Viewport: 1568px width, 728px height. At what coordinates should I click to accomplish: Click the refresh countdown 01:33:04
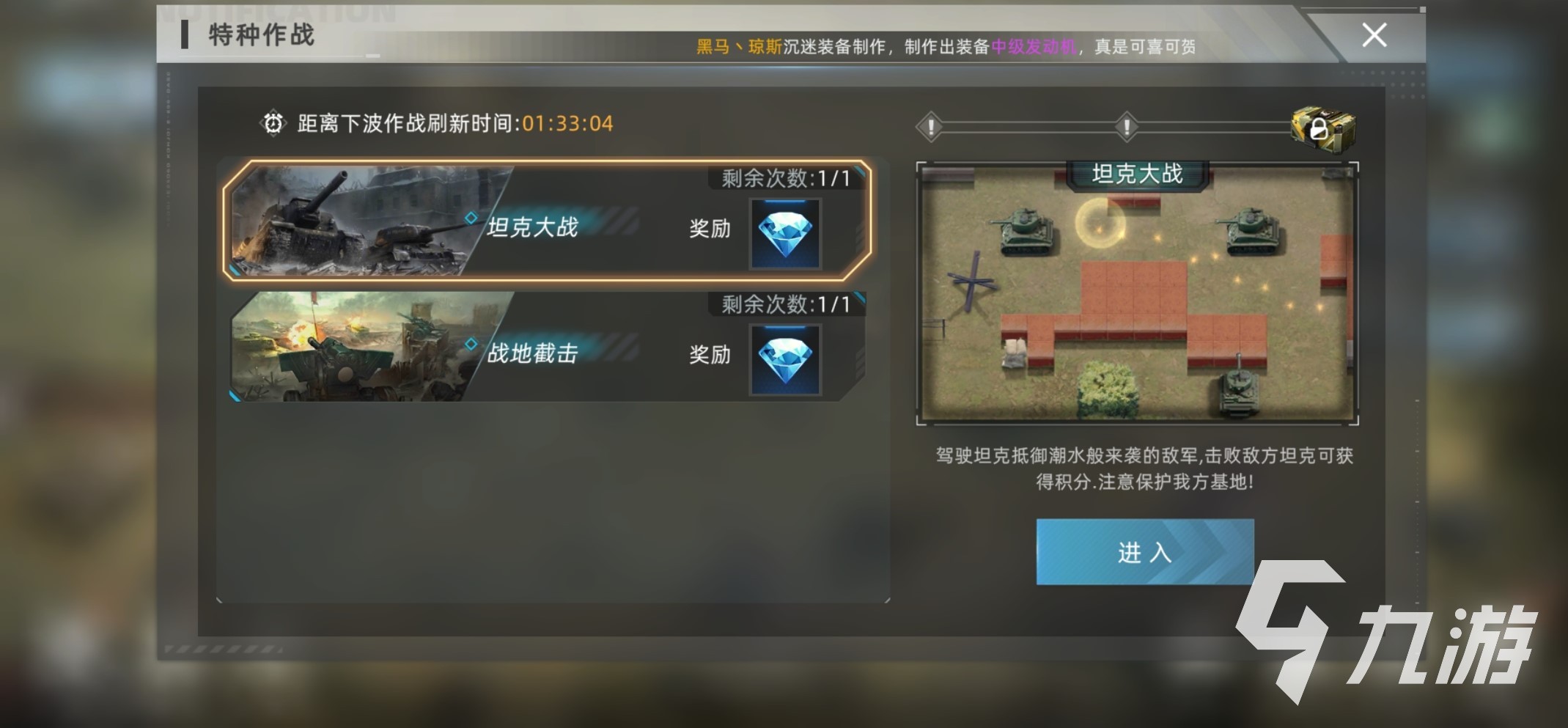tap(567, 123)
